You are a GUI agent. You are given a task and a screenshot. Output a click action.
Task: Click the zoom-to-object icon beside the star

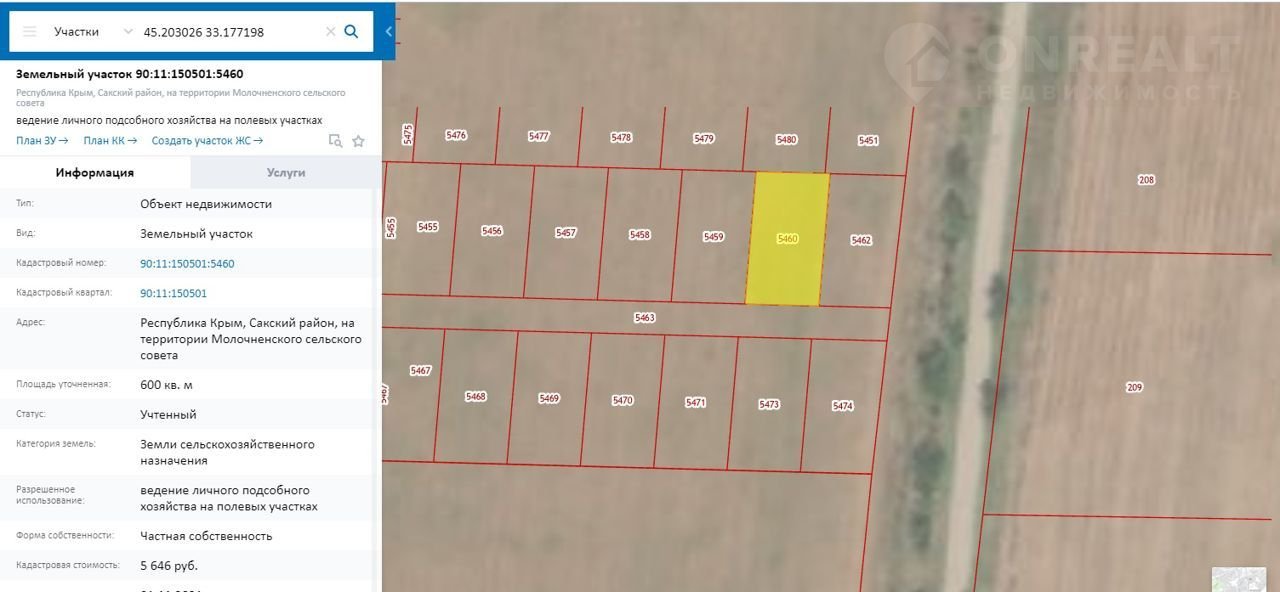(x=336, y=141)
